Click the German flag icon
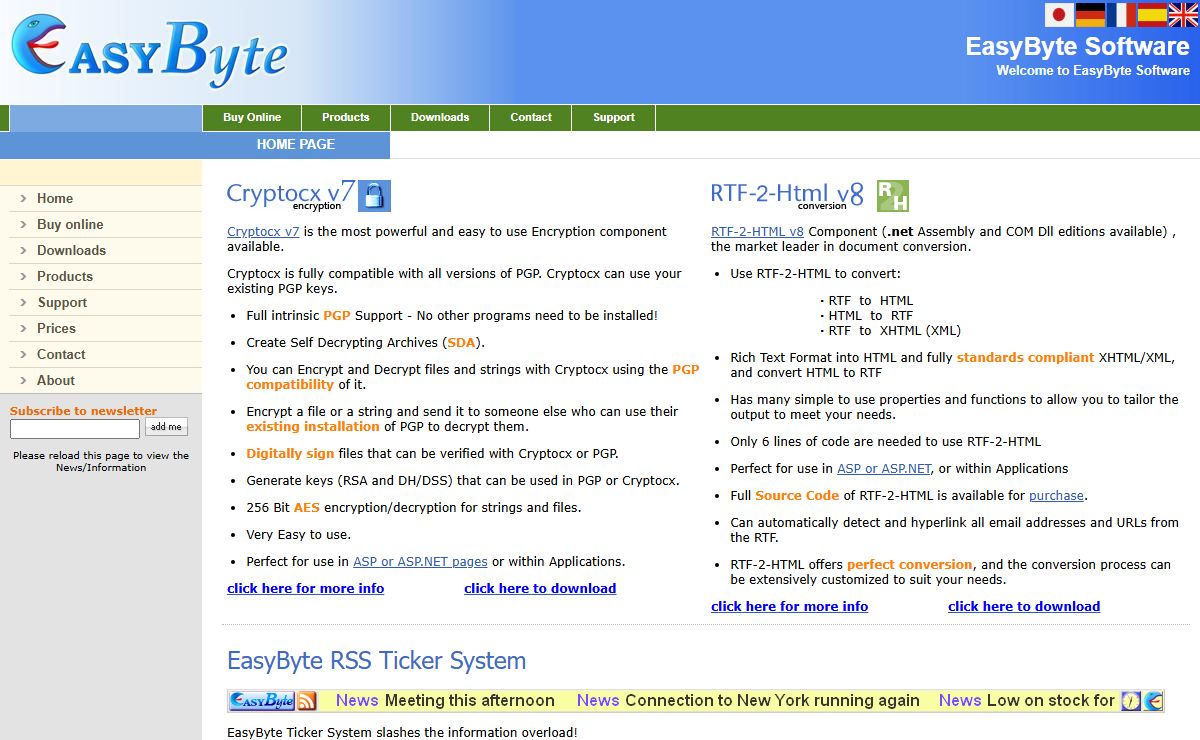 pos(1090,15)
